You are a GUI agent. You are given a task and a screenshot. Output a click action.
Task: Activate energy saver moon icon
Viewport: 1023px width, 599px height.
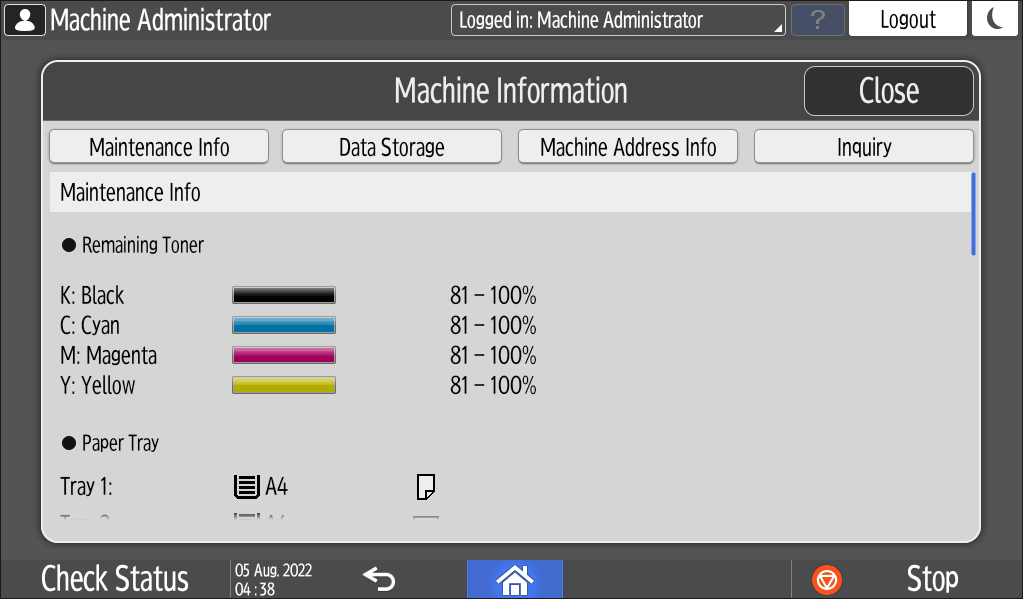coord(994,19)
